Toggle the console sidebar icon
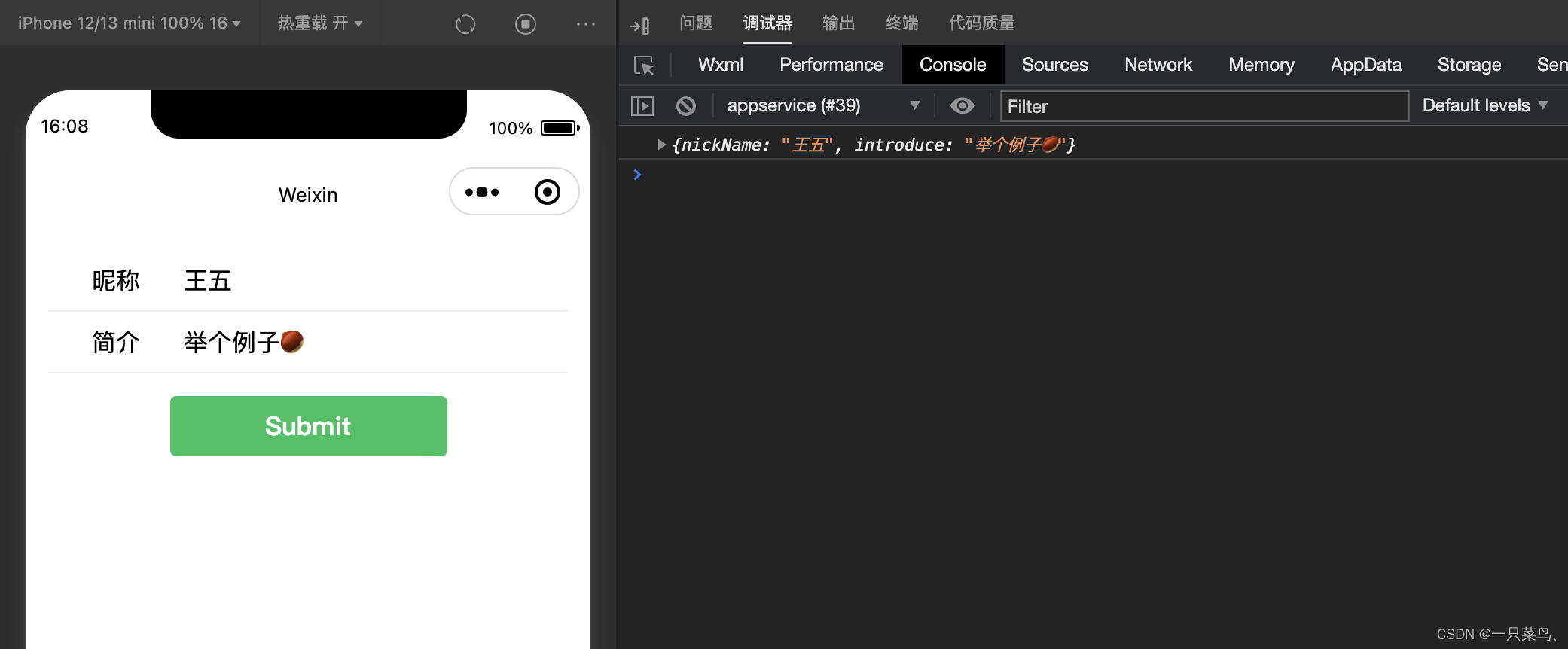The image size is (1568, 649). 642,106
